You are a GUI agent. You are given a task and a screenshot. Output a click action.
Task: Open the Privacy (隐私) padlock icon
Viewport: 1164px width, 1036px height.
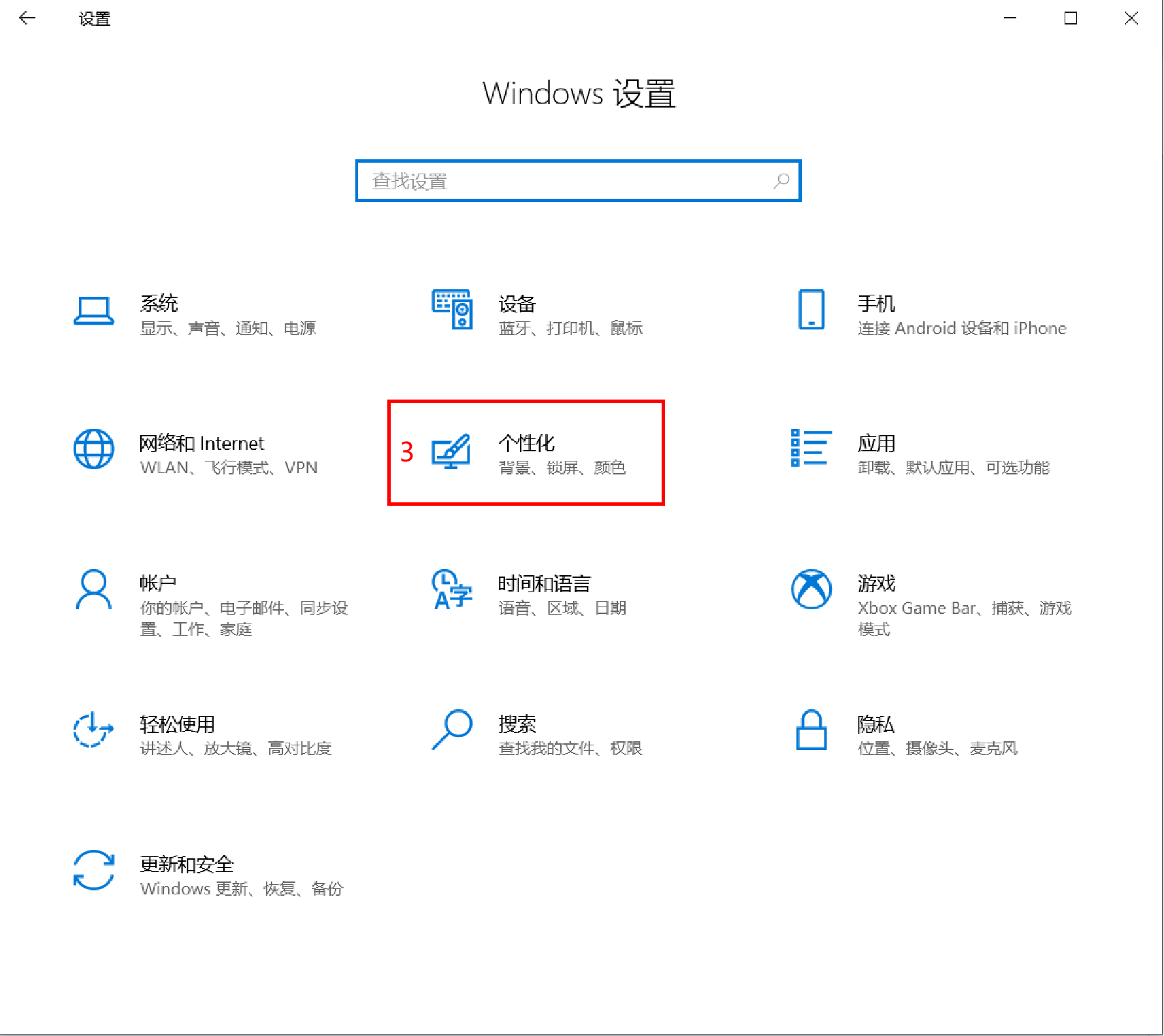[811, 730]
